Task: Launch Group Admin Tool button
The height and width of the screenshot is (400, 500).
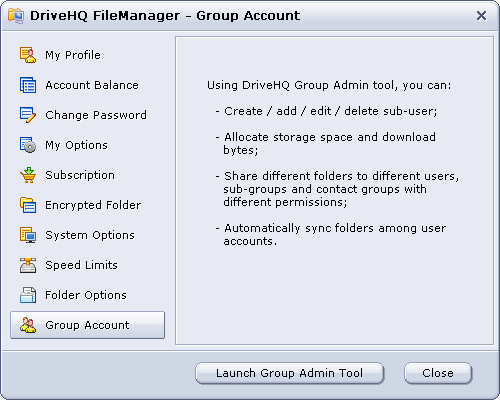Action: [290, 373]
